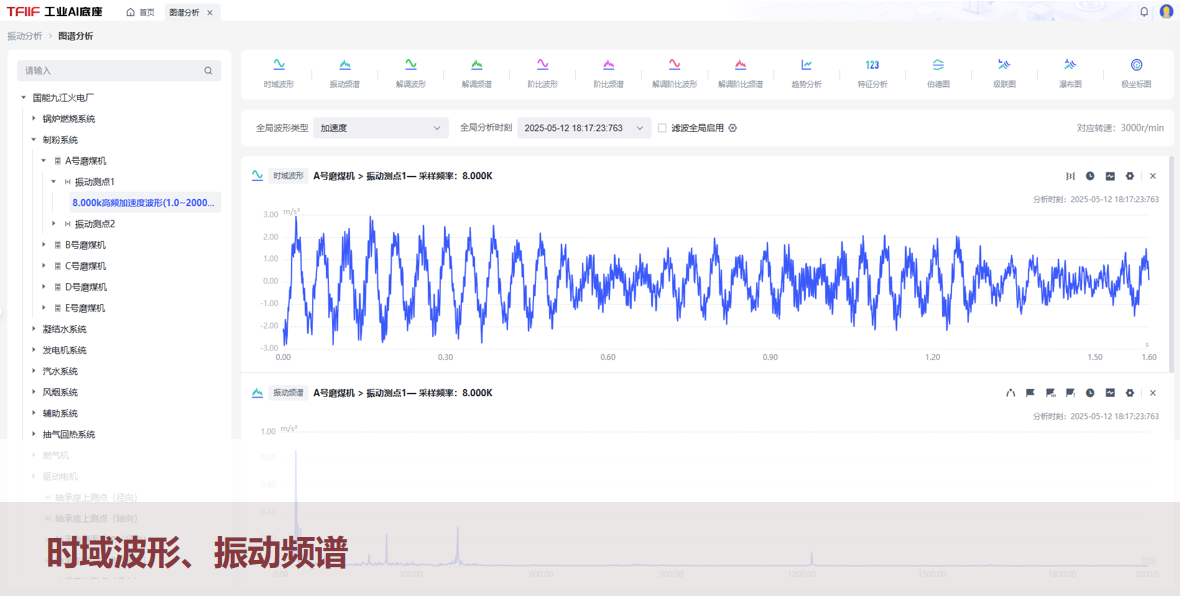The width and height of the screenshot is (1180, 596).
Task: Go to 振动分析 in the breadcrumb
Action: (x=25, y=36)
